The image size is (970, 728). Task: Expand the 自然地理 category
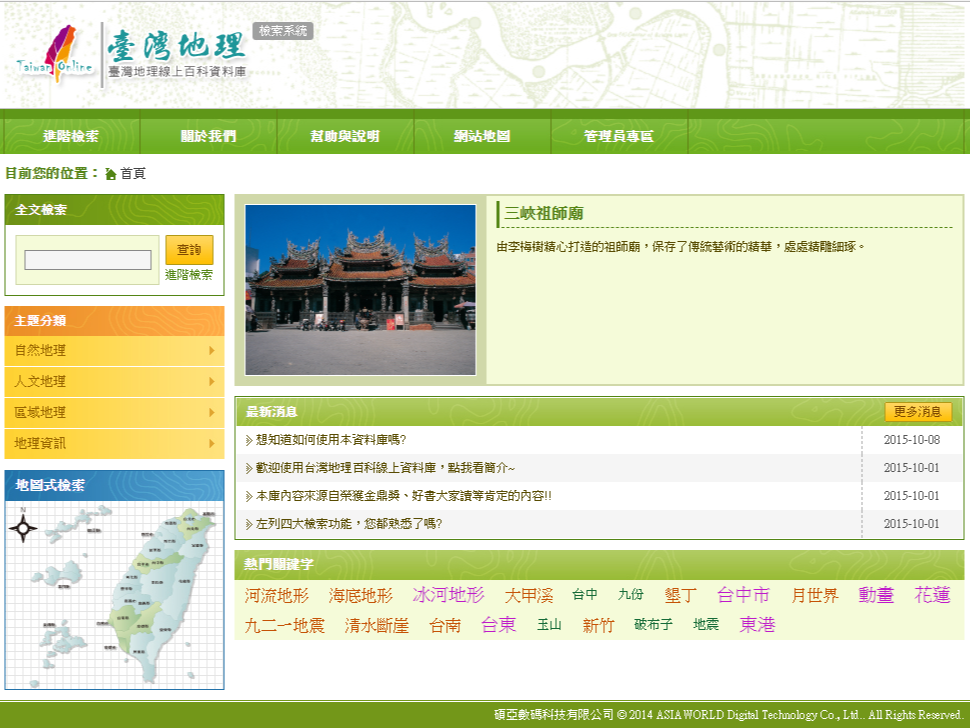point(114,351)
